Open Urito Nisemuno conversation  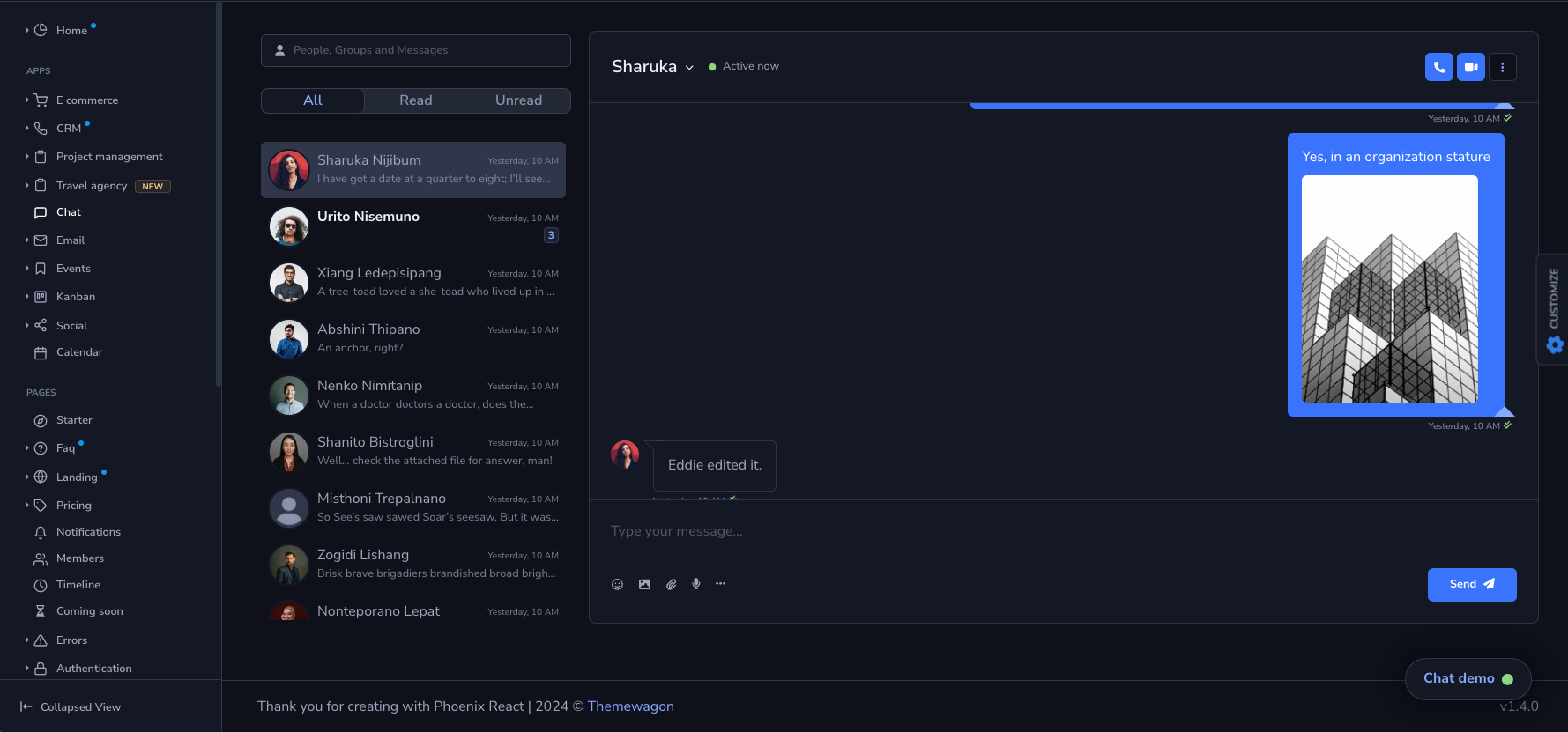(413, 226)
